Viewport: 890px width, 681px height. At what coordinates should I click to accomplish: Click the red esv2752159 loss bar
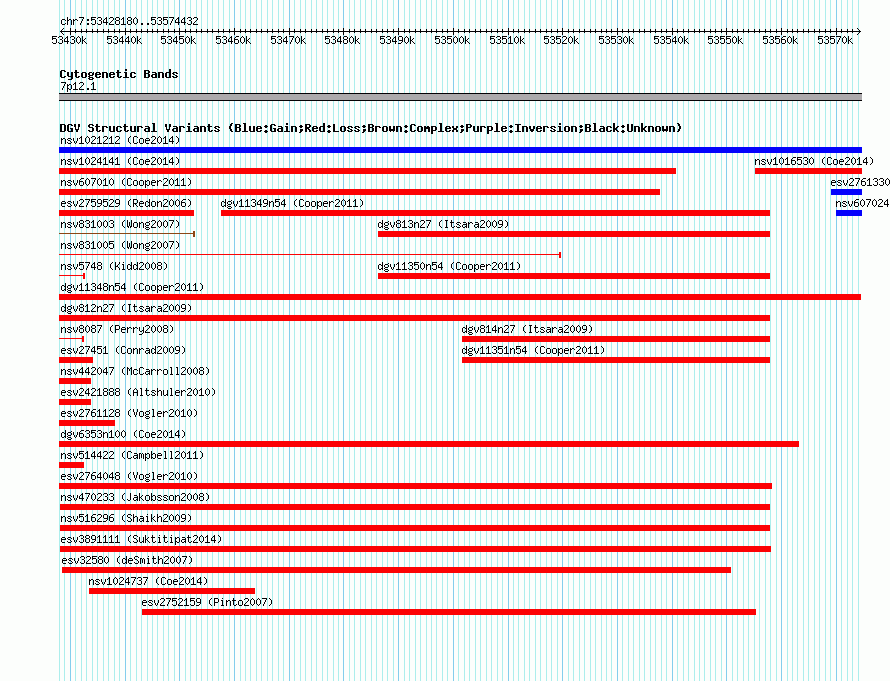(x=449, y=612)
